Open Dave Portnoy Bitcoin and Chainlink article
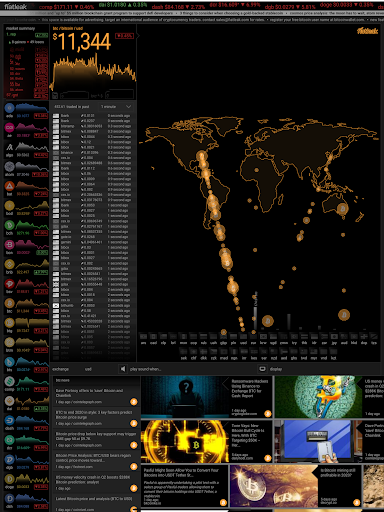The width and height of the screenshot is (384, 512). point(96,396)
